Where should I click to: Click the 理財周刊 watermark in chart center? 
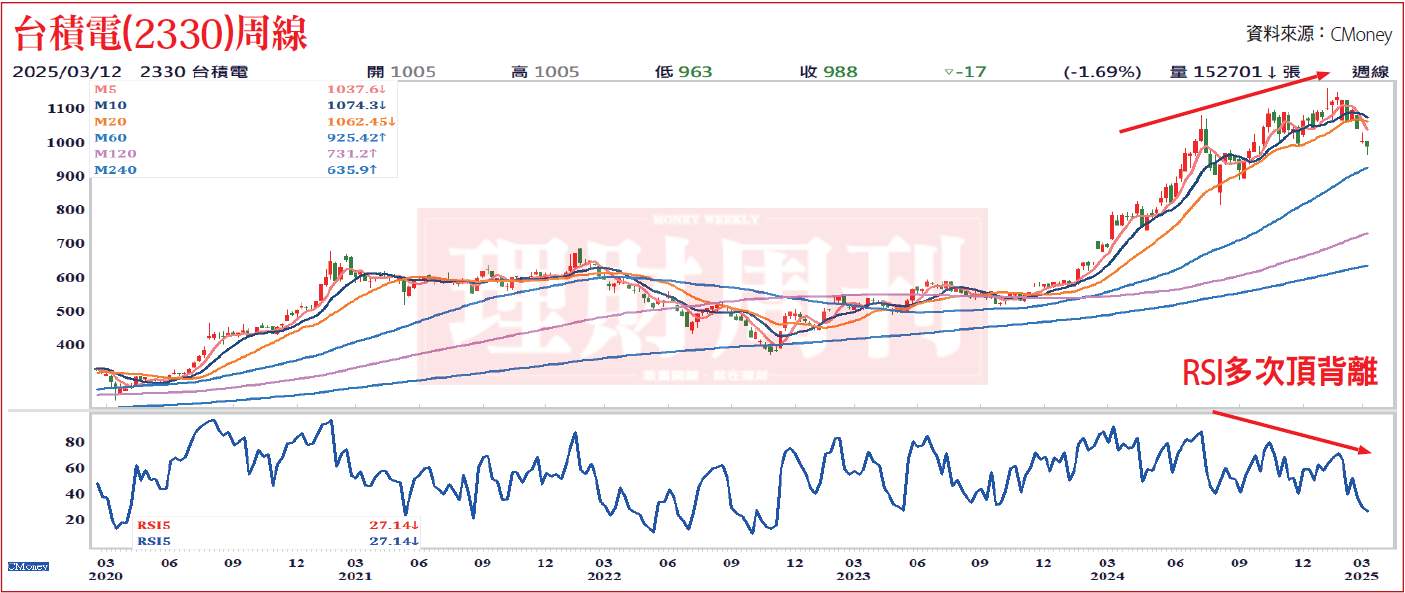(701, 297)
